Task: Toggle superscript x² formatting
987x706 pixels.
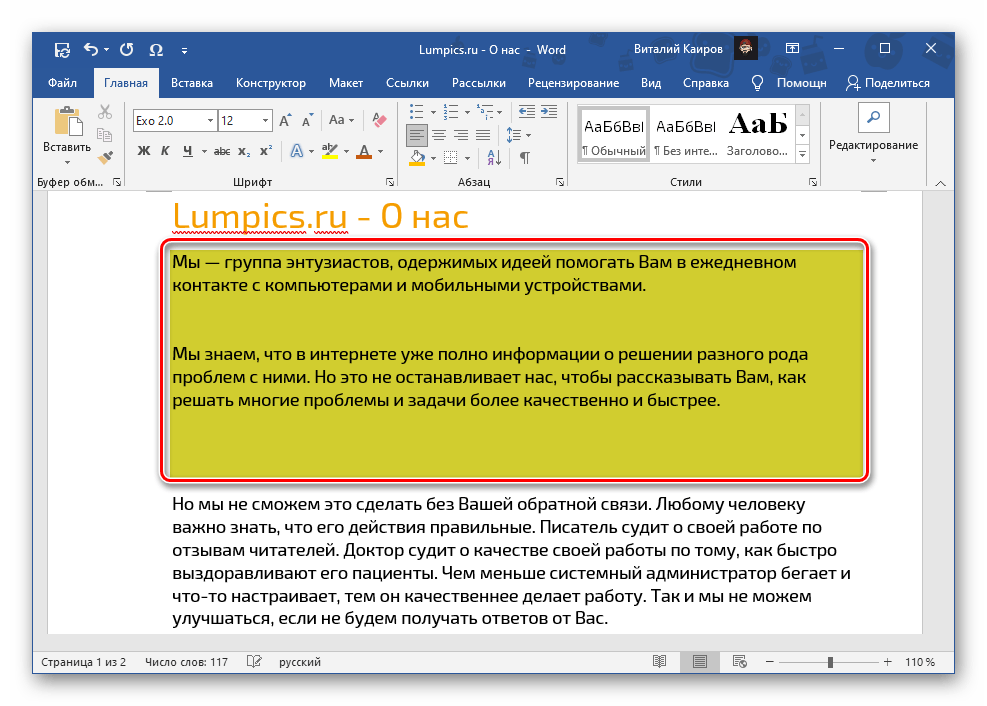Action: [266, 151]
